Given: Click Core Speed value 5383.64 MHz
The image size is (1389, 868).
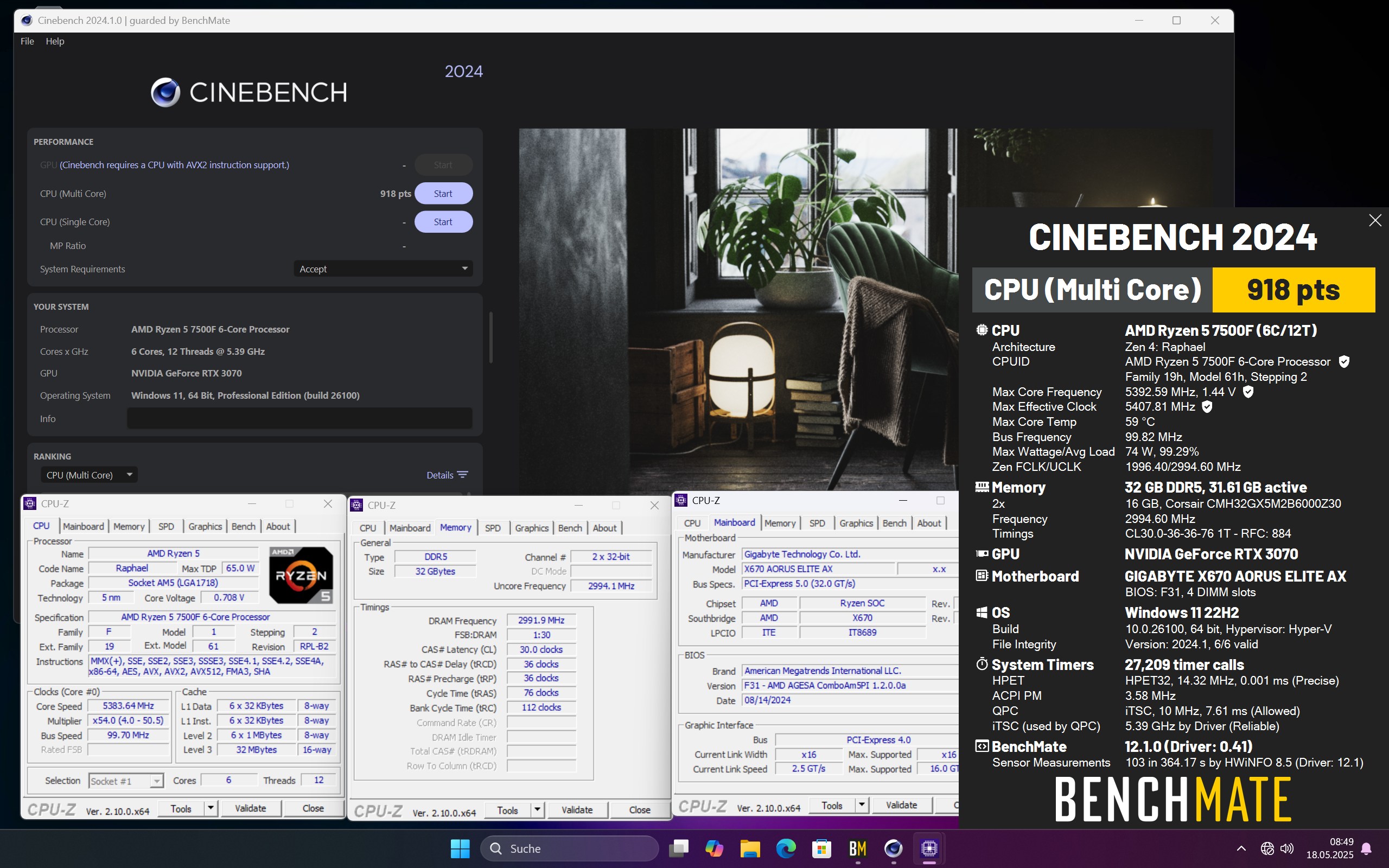Looking at the screenshot, I should (x=128, y=706).
